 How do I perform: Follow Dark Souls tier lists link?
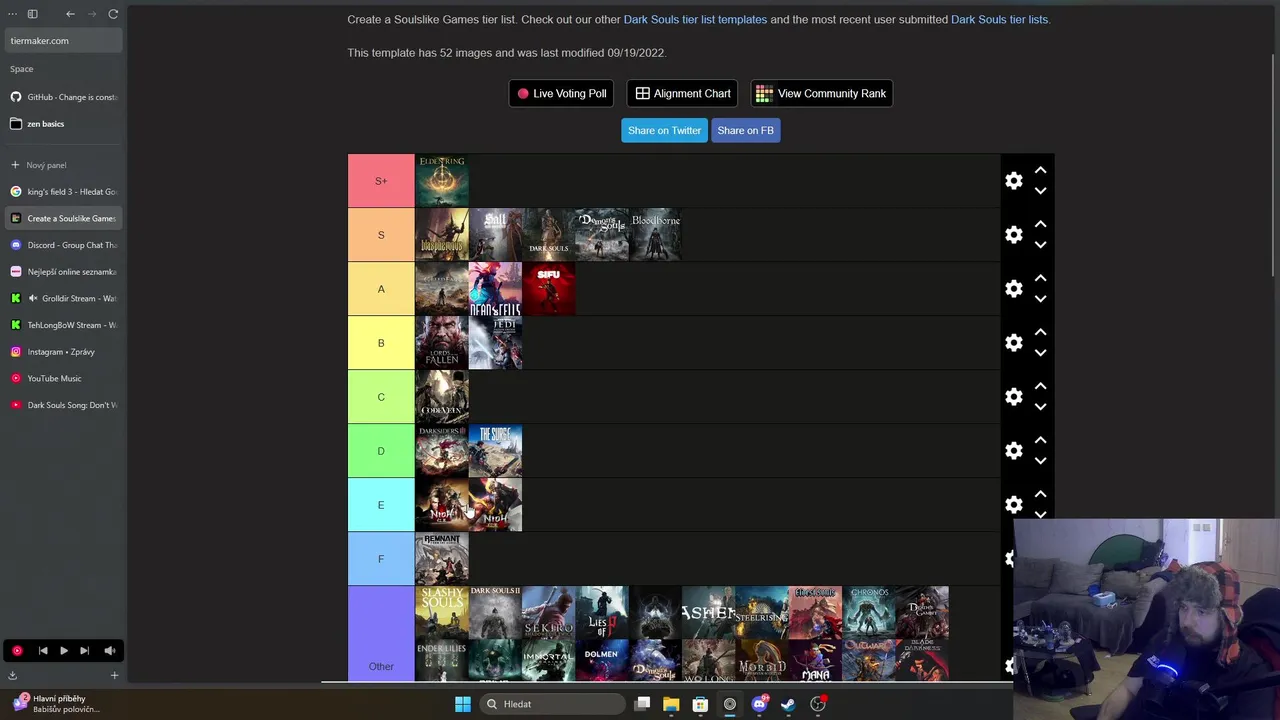(x=999, y=19)
